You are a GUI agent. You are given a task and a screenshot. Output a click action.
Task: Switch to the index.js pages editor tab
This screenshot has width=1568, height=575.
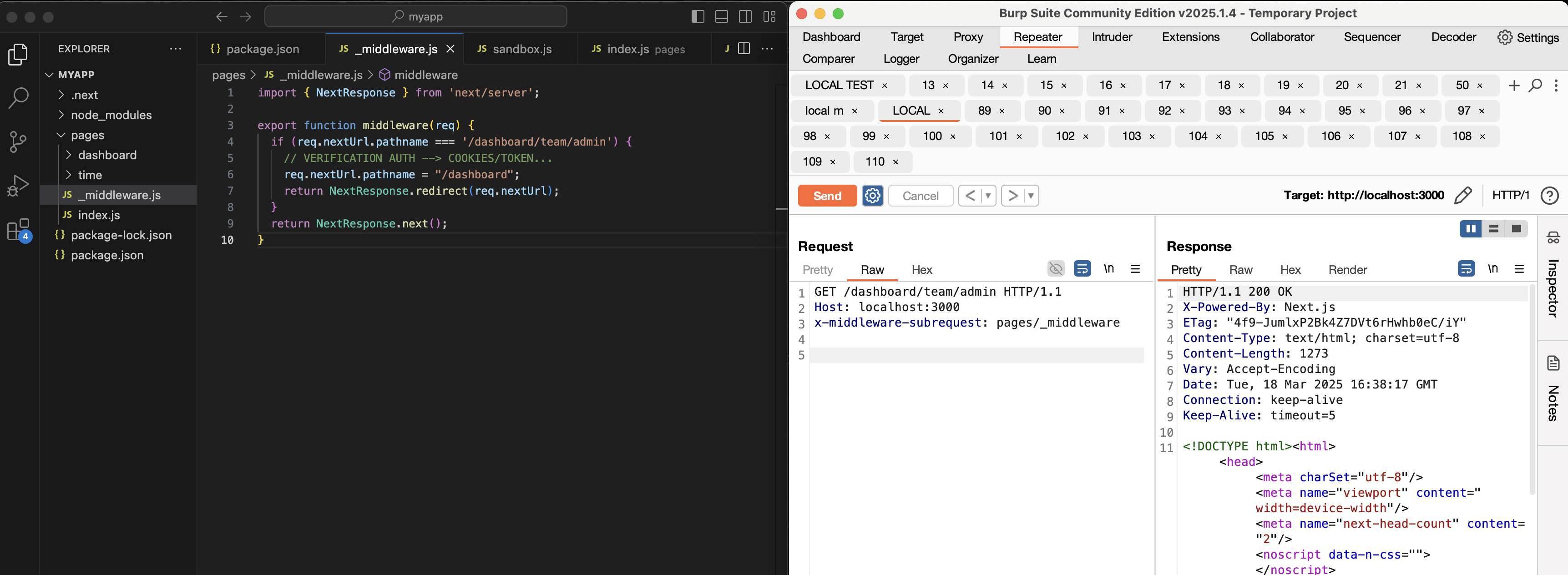point(645,49)
